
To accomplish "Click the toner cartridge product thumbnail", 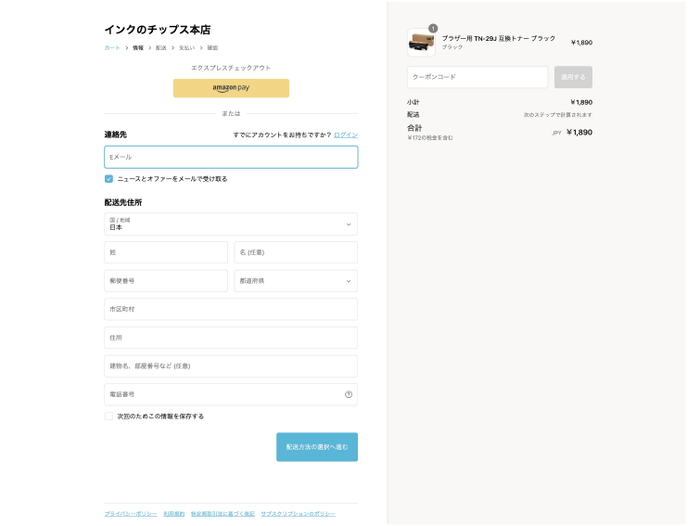I will 421,42.
